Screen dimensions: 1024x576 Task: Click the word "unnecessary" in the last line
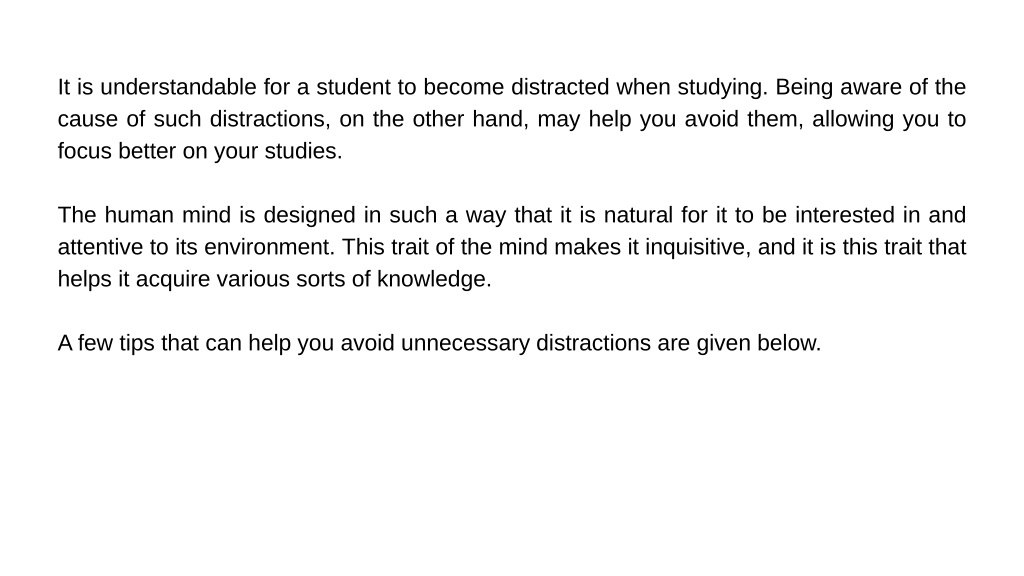tap(465, 344)
